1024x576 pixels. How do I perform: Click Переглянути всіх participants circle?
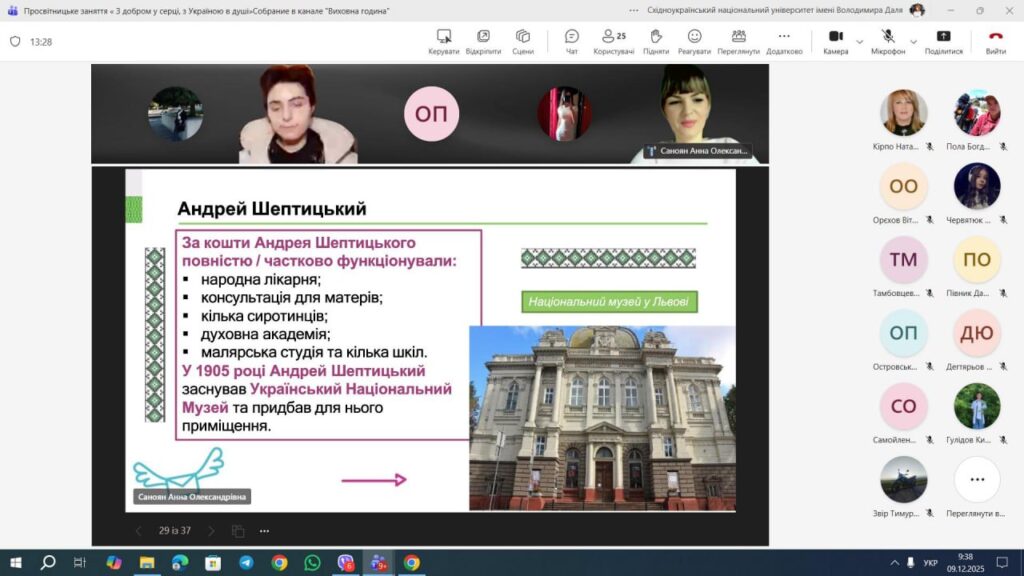tap(976, 480)
